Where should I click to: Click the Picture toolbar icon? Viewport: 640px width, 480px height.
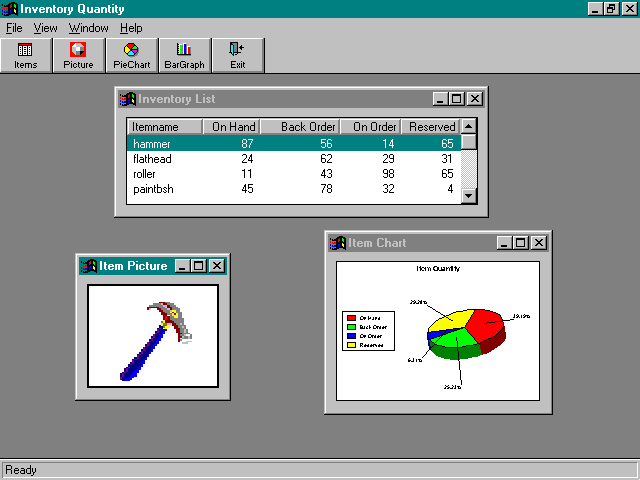pyautogui.click(x=78, y=55)
